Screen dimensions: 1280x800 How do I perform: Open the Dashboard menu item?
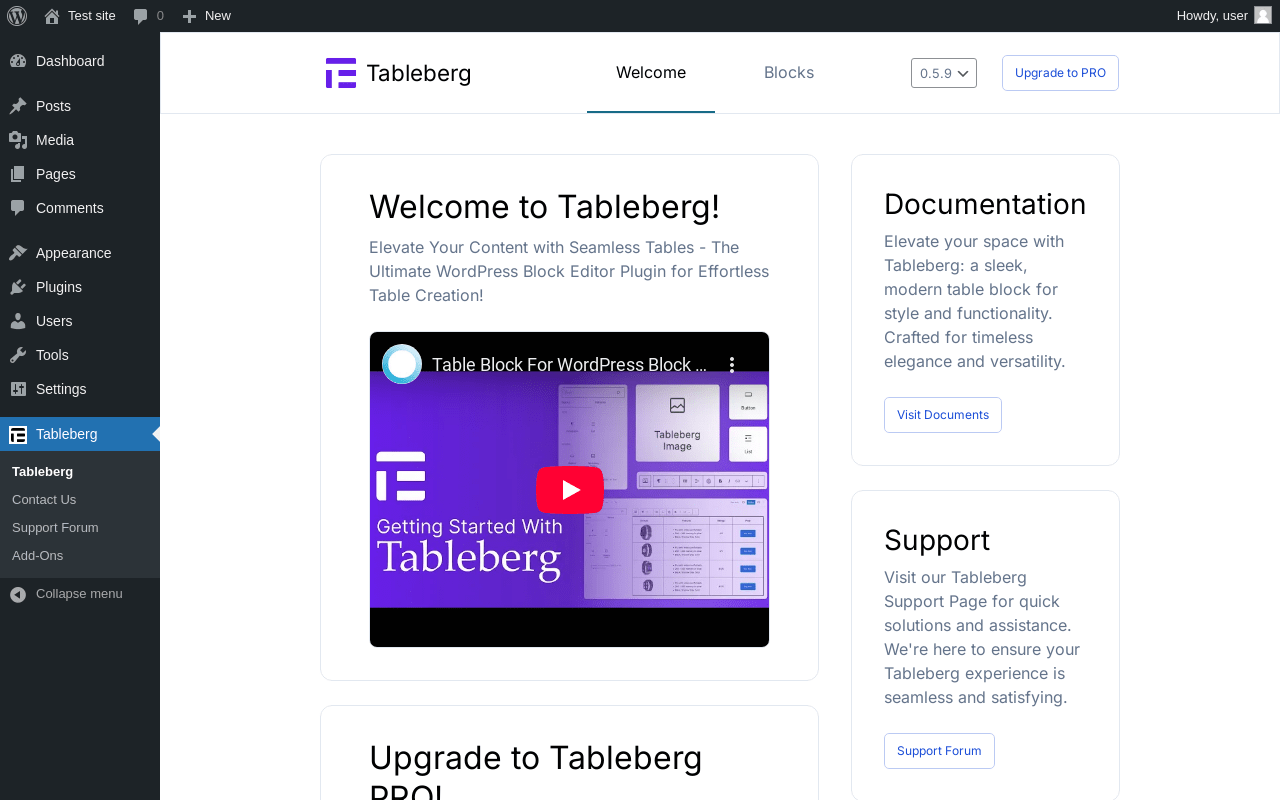(x=80, y=61)
